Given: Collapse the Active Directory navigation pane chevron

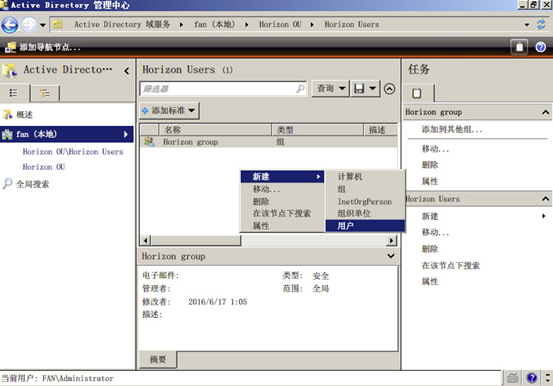Looking at the screenshot, I should [x=127, y=71].
